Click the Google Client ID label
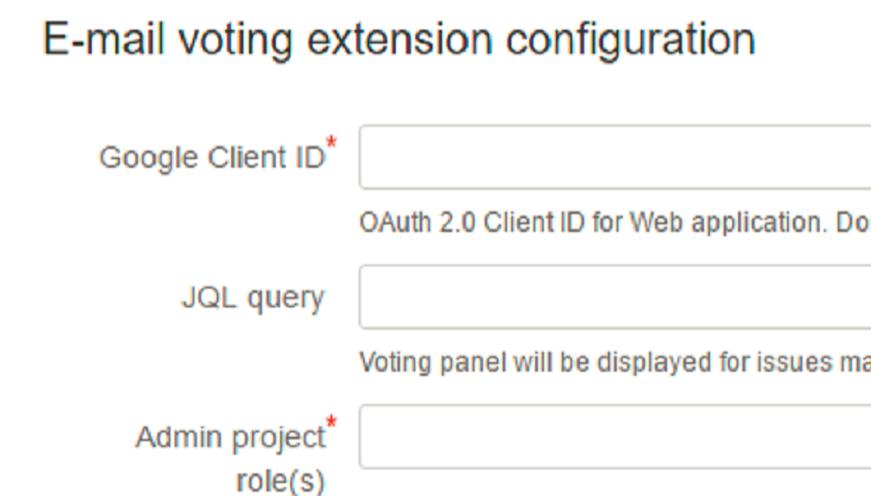Screen dimensions: 871x496 (x=212, y=158)
